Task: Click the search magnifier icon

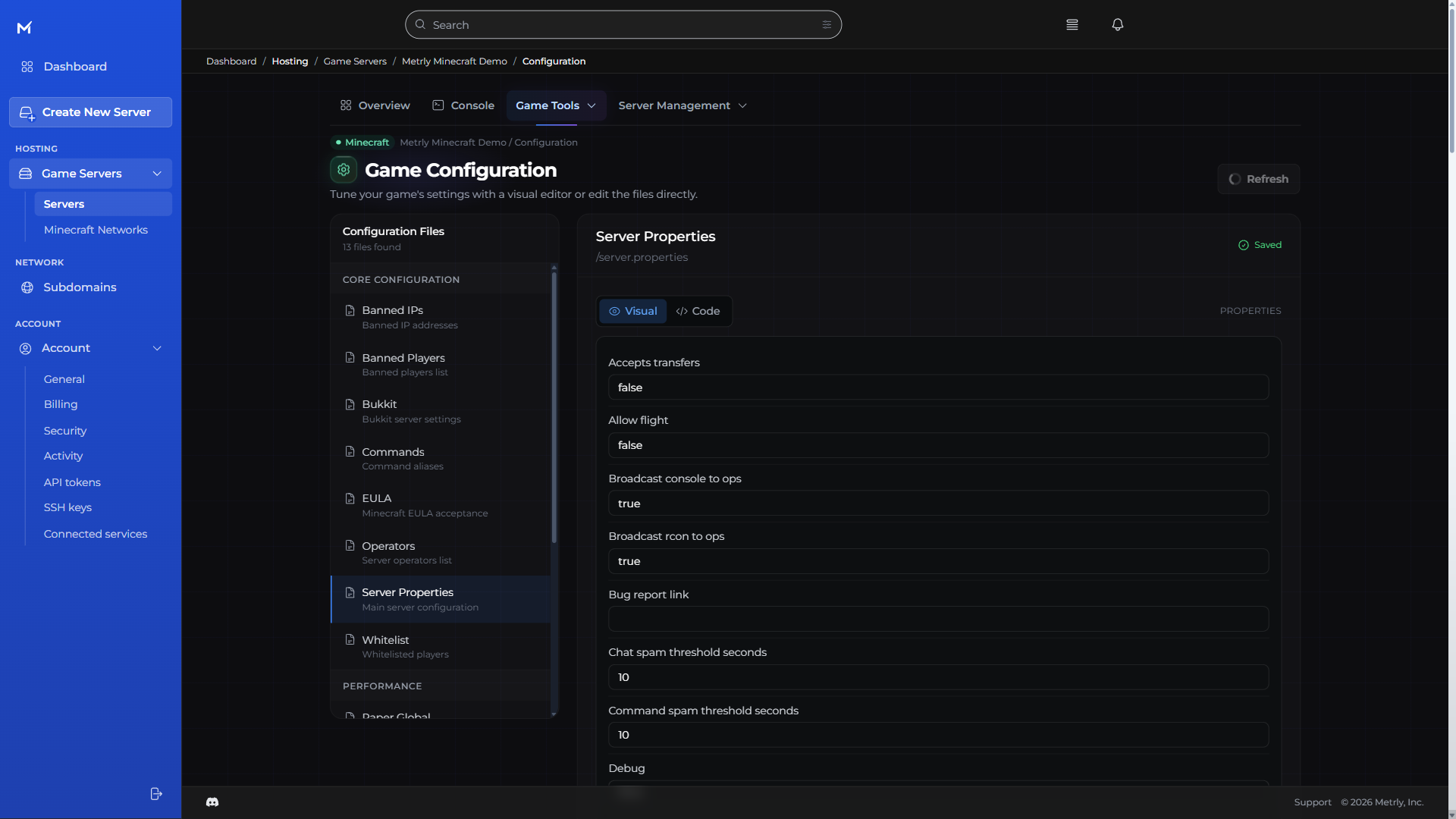Action: tap(420, 24)
